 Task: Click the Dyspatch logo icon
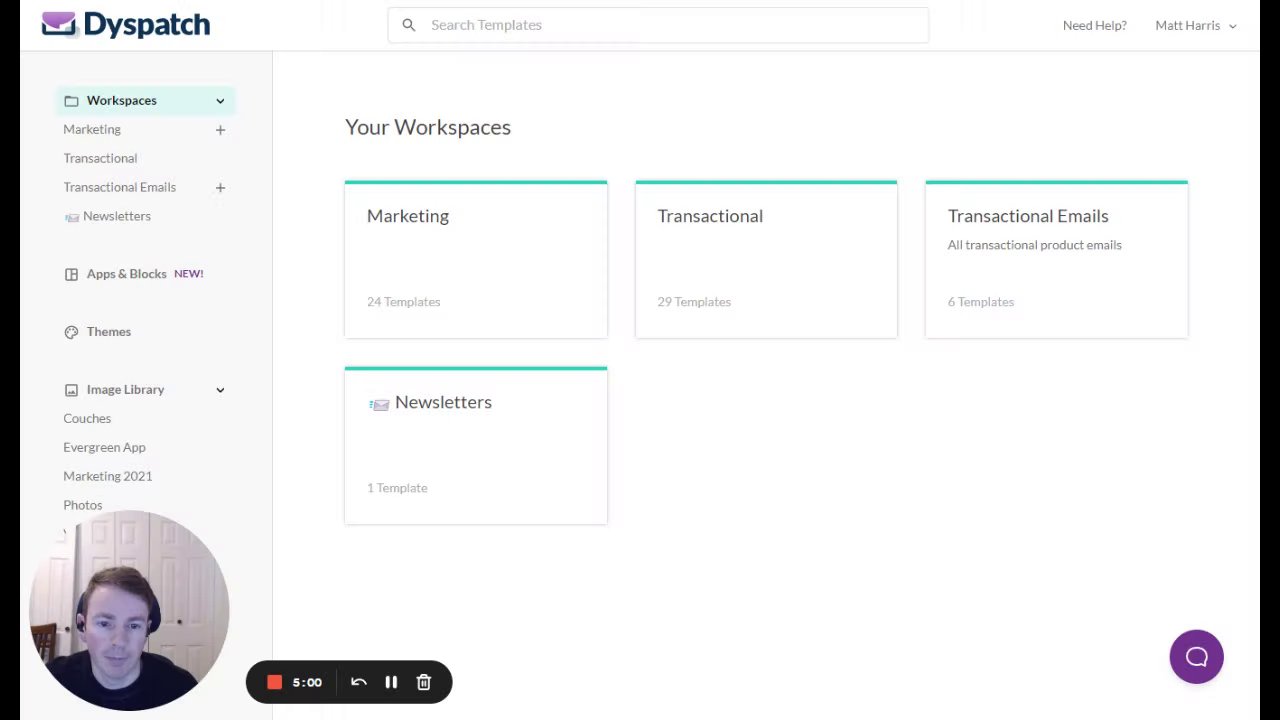(59, 24)
